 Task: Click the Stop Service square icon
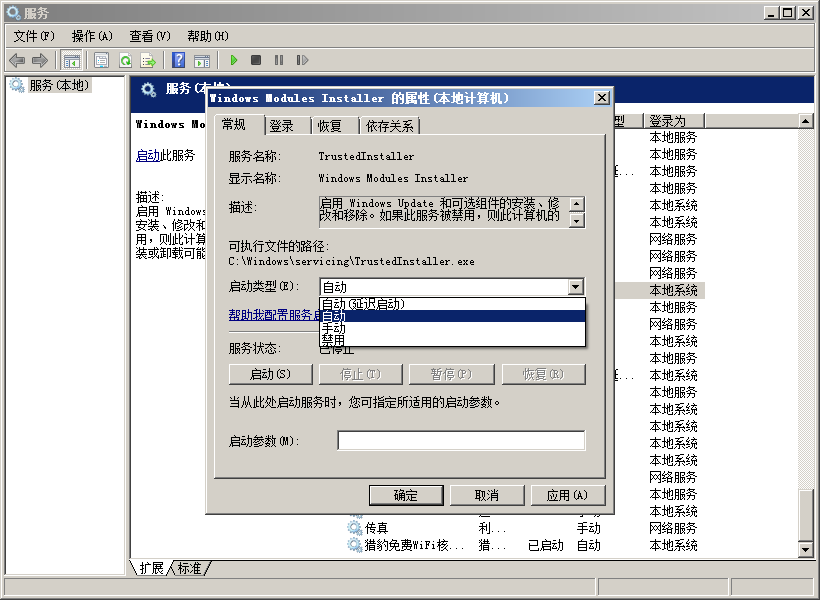point(256,60)
